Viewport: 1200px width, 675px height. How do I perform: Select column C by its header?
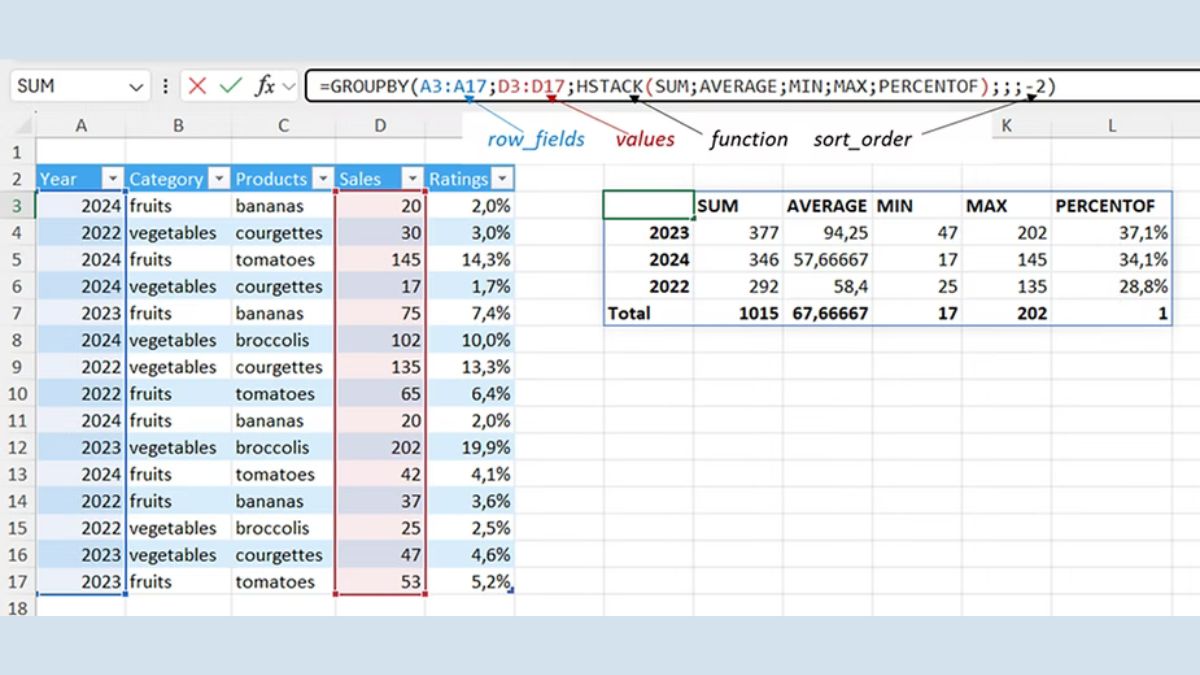[283, 126]
